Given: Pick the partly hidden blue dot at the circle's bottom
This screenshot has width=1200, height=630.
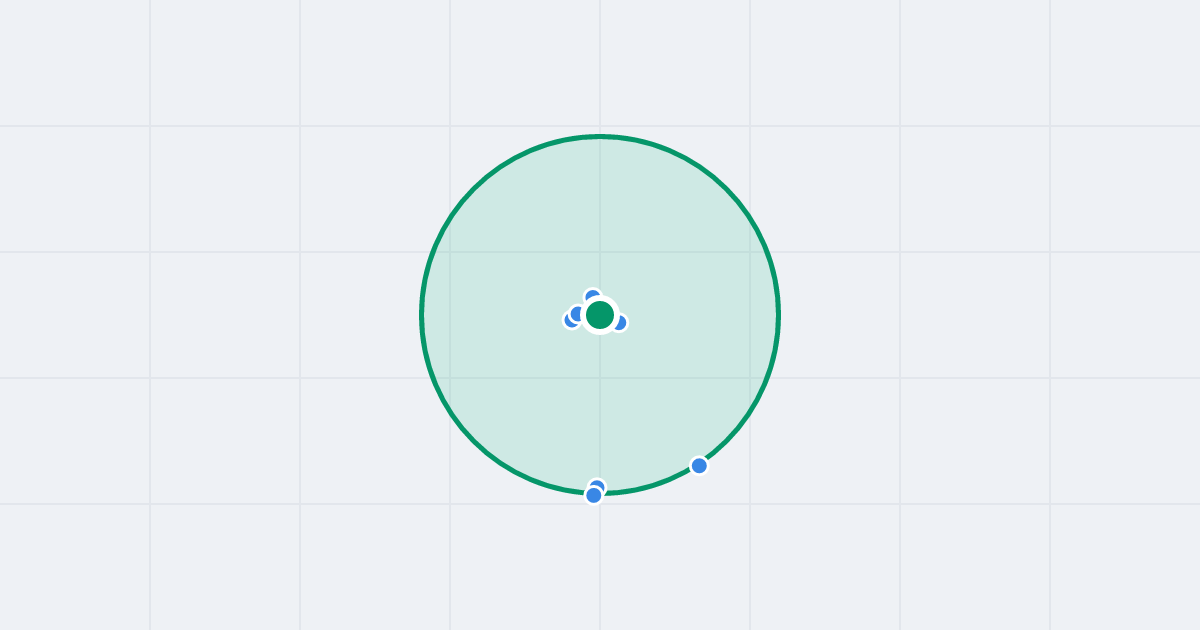Looking at the screenshot, I should [598, 484].
